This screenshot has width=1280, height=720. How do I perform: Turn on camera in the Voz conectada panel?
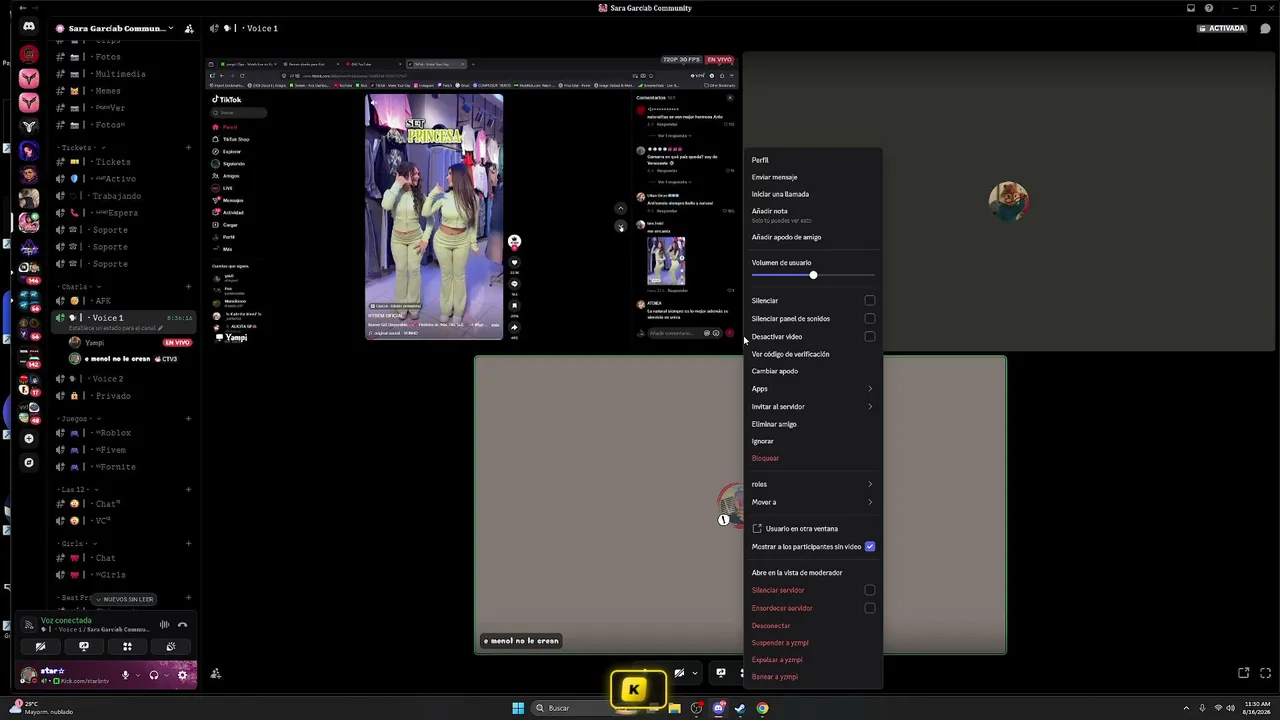pos(40,646)
